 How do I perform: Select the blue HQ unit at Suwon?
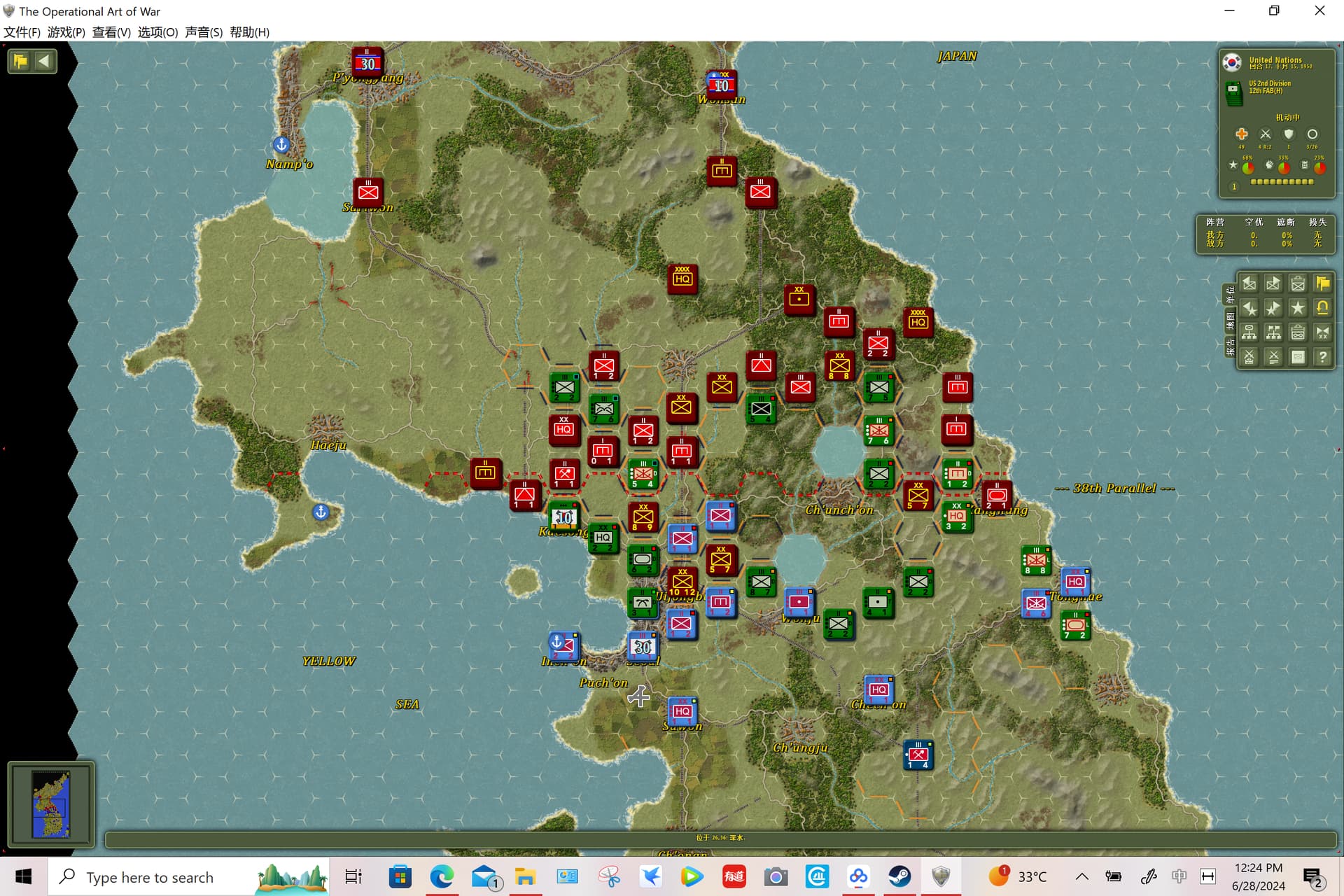(x=682, y=711)
